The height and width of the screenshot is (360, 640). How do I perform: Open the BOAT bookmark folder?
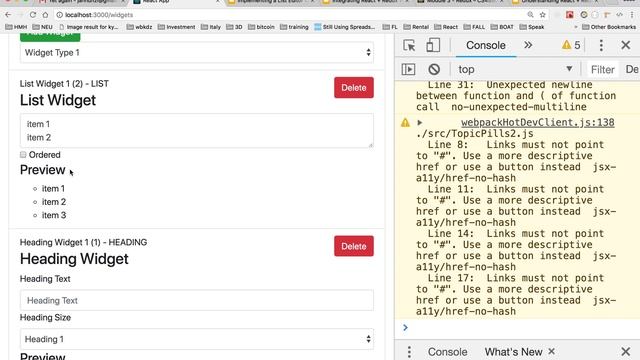[502, 27]
